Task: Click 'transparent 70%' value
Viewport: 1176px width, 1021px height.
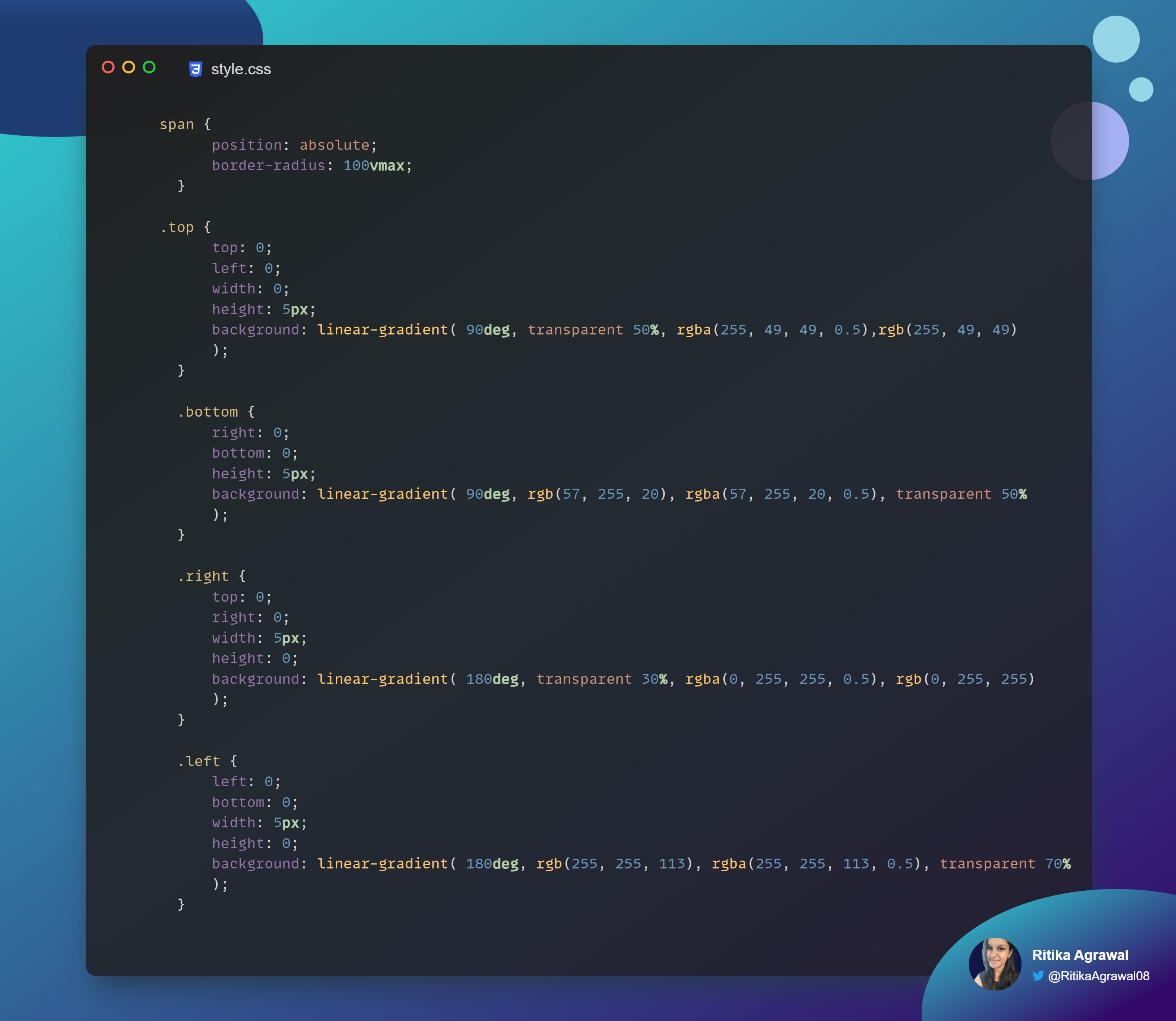Action: click(1005, 864)
